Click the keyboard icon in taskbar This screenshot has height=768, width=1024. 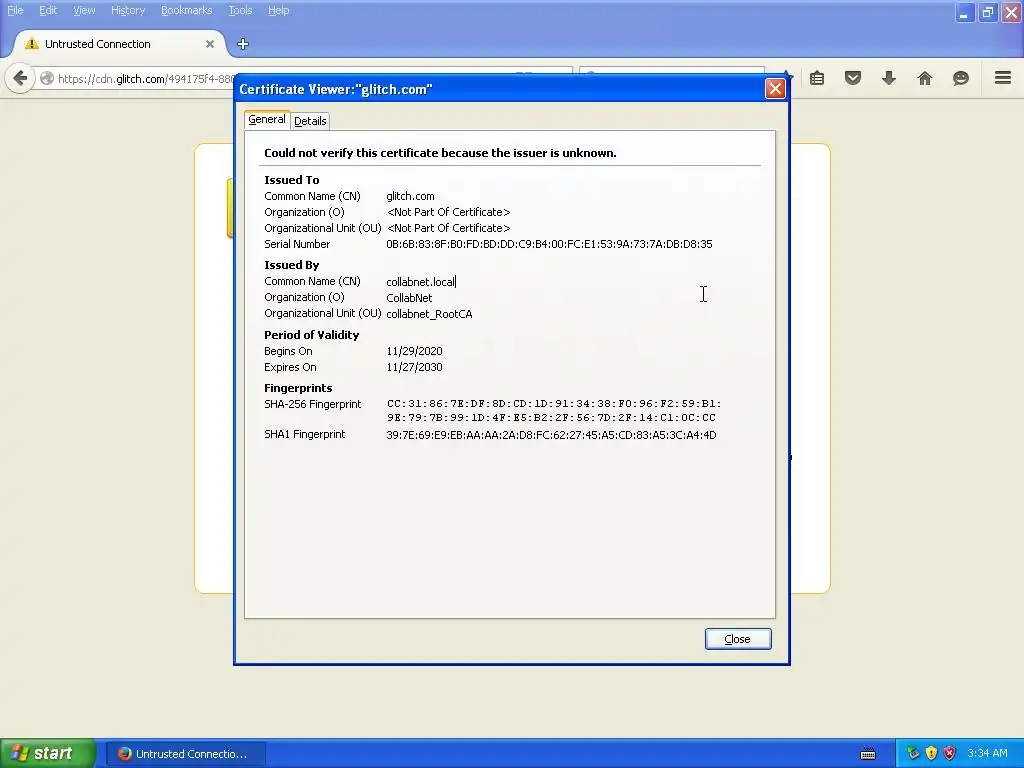pyautogui.click(x=868, y=754)
